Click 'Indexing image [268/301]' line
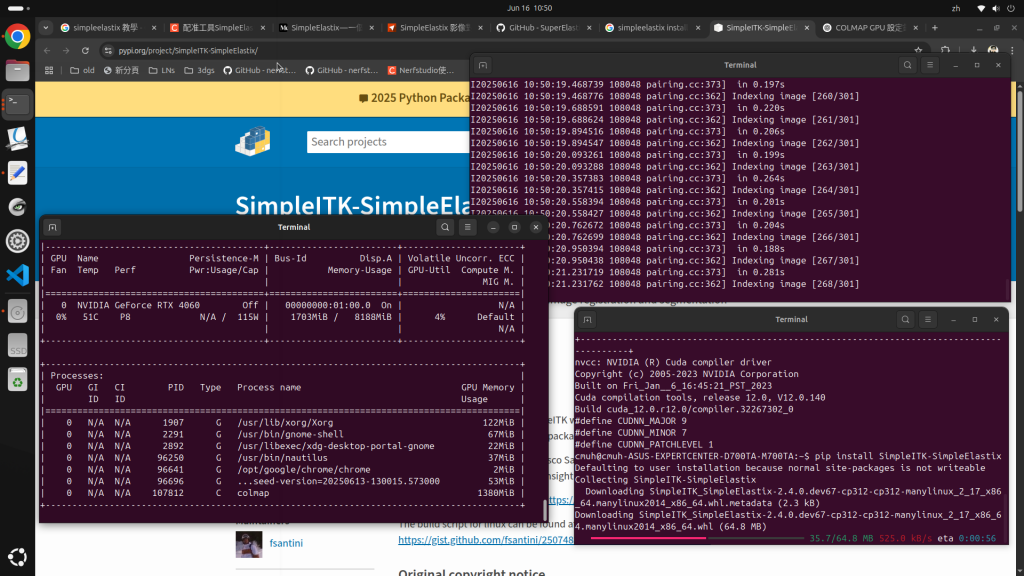 click(x=795, y=284)
